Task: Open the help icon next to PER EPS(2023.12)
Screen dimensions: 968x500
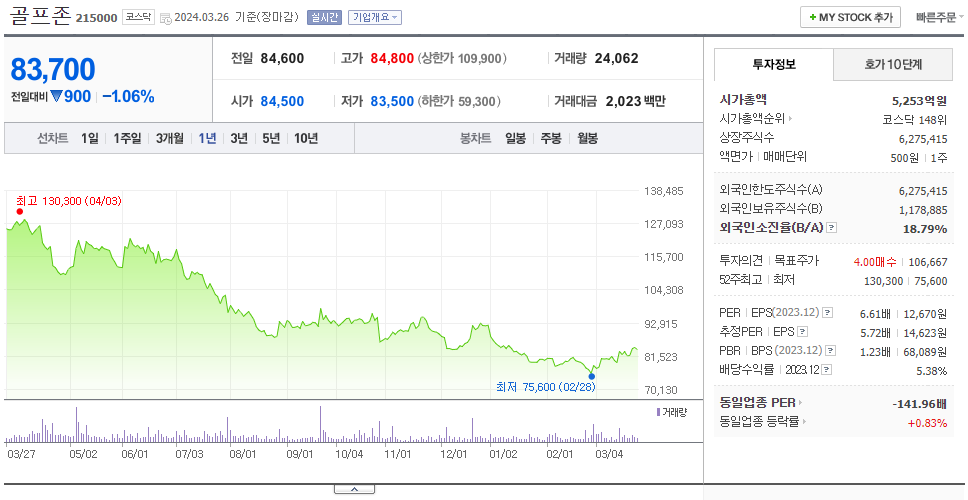Action: coord(828,313)
